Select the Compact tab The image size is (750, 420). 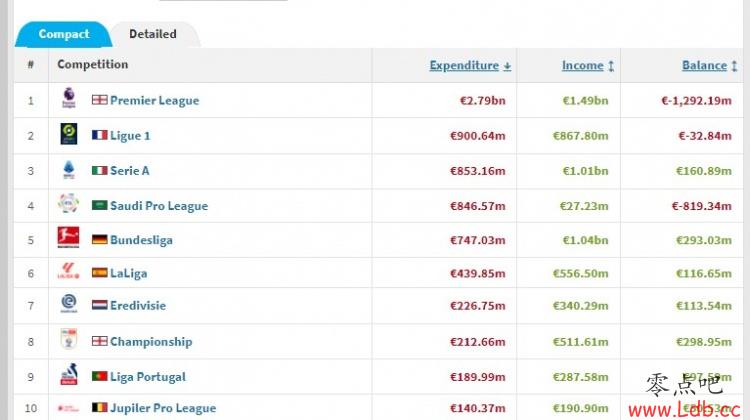[x=64, y=34]
